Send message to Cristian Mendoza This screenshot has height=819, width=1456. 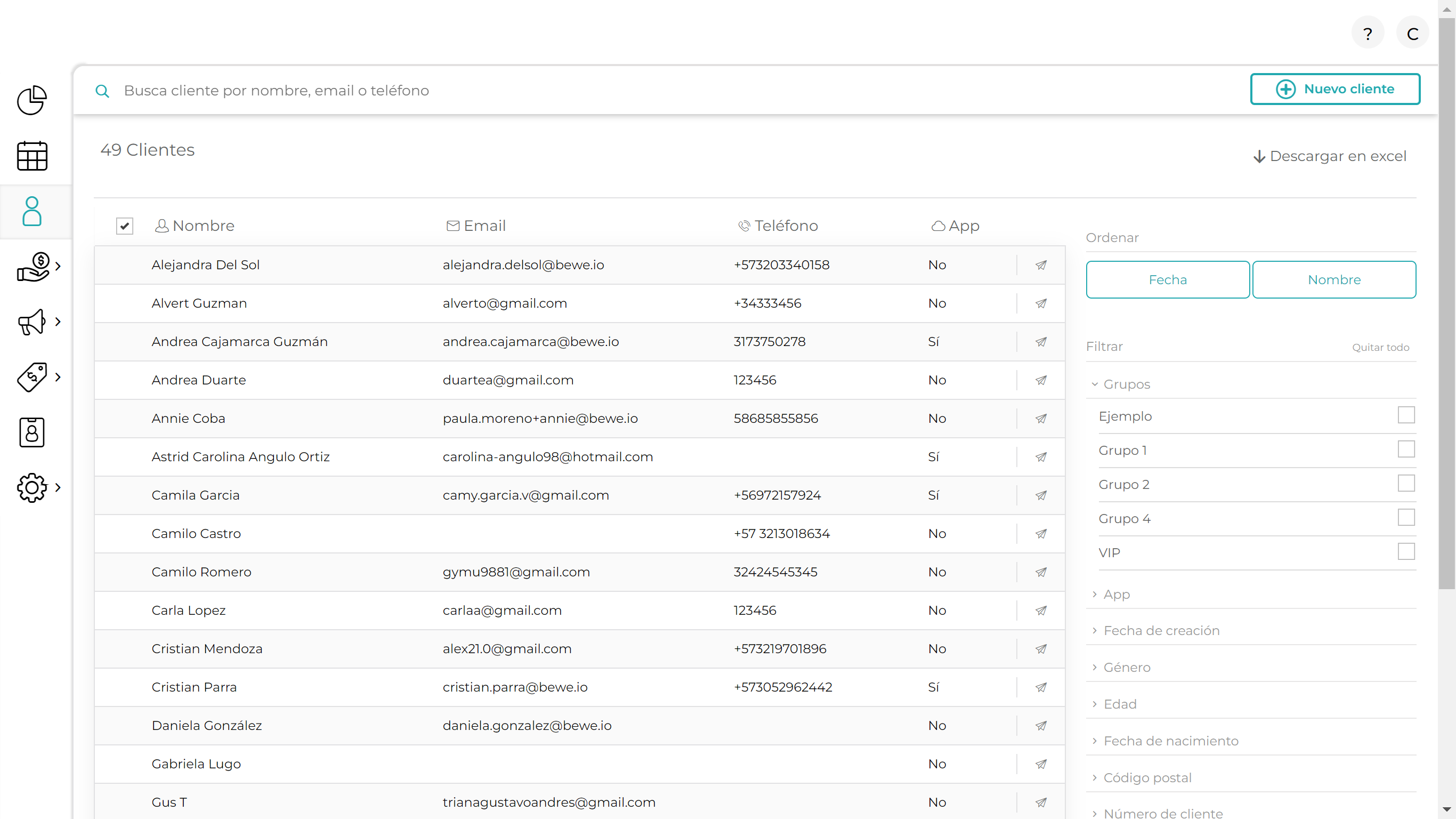pos(1041,649)
